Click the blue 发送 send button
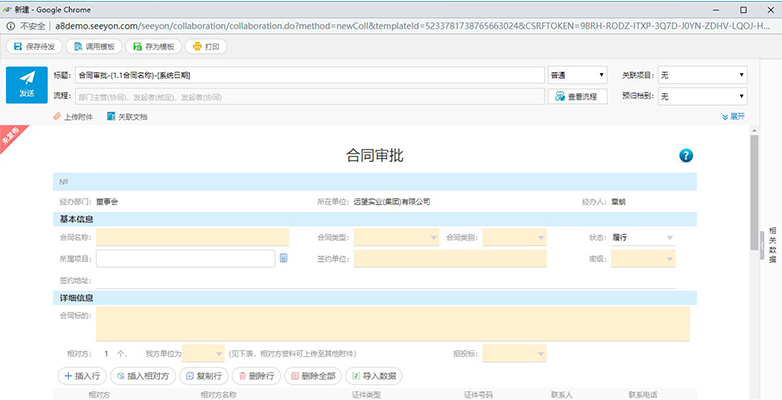Screen dimensions: 782x400 click(x=27, y=85)
